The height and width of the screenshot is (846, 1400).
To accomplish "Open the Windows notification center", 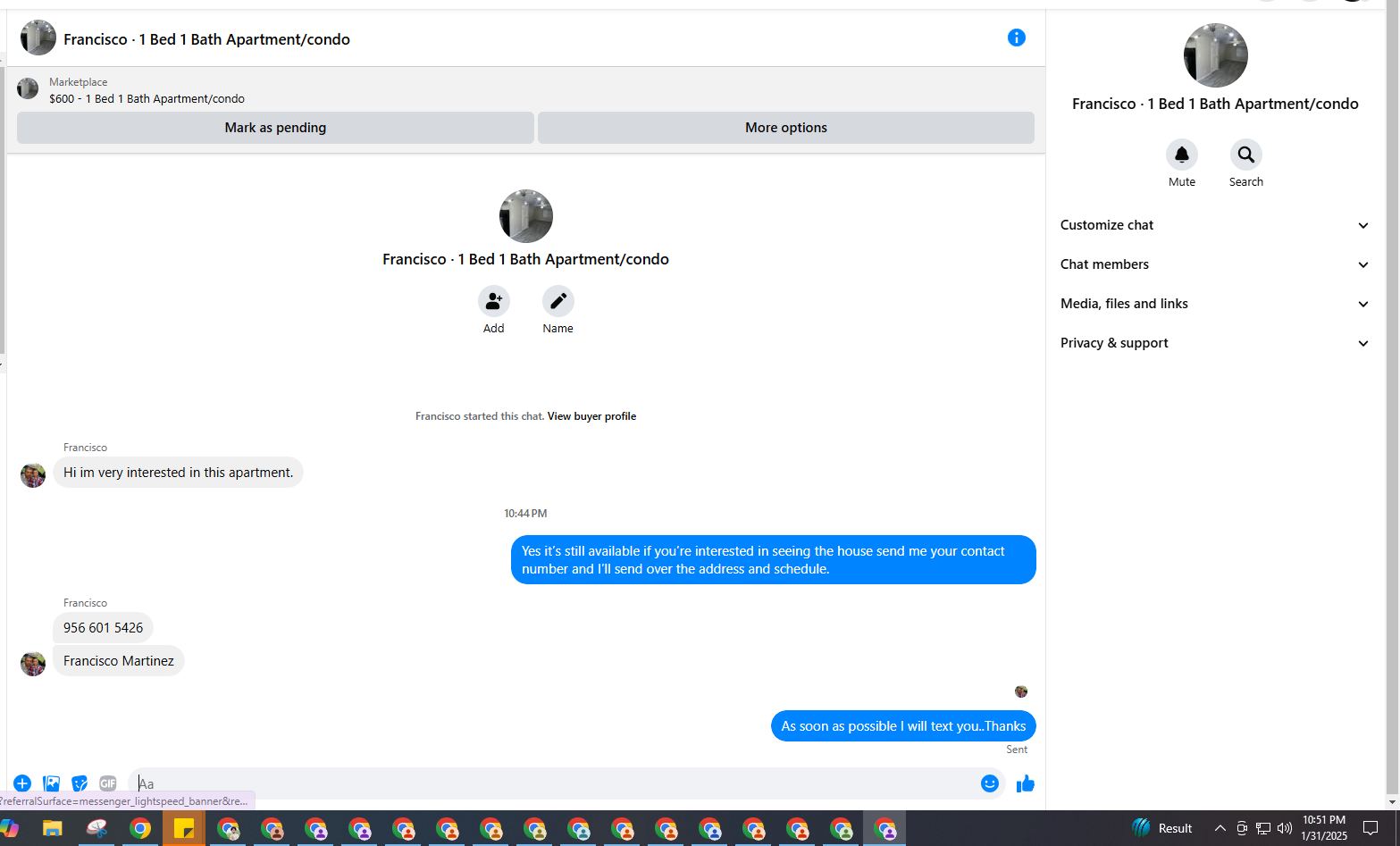I will [1371, 828].
